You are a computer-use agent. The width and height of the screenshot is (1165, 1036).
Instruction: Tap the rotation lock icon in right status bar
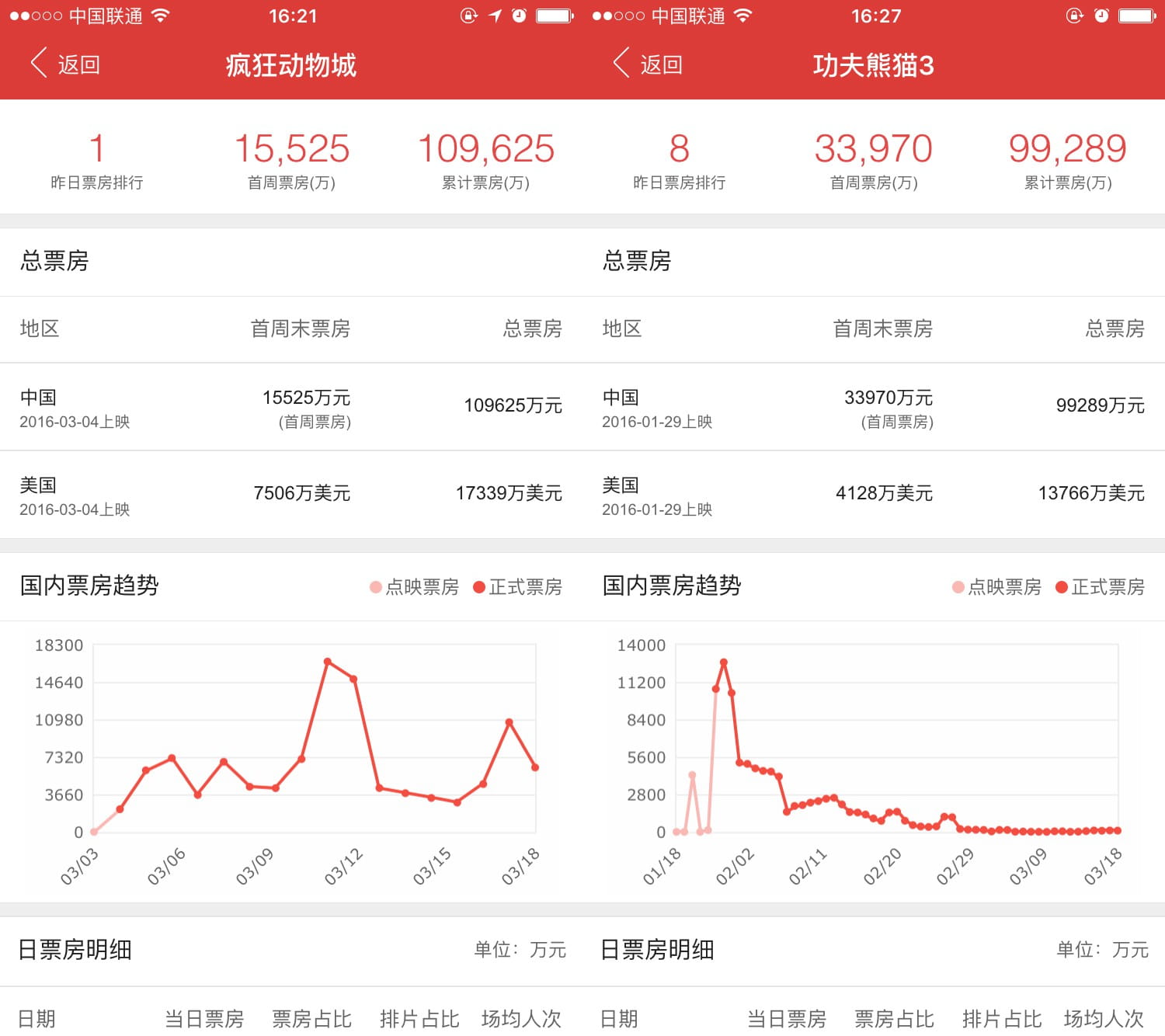(x=1075, y=16)
